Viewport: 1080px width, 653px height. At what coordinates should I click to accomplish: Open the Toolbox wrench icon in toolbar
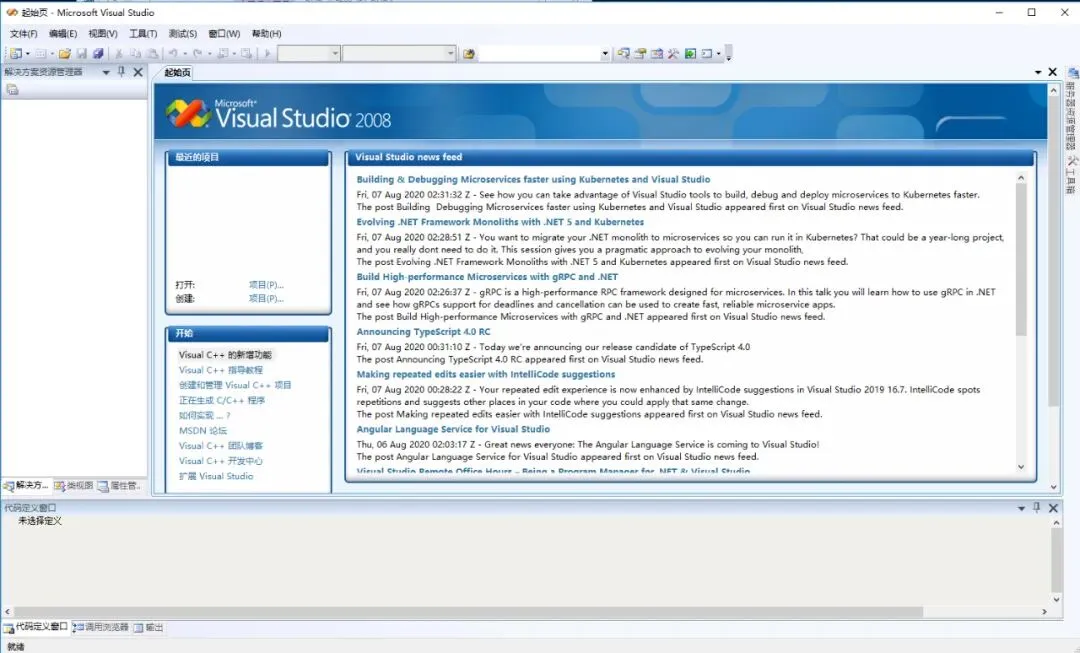pyautogui.click(x=674, y=53)
